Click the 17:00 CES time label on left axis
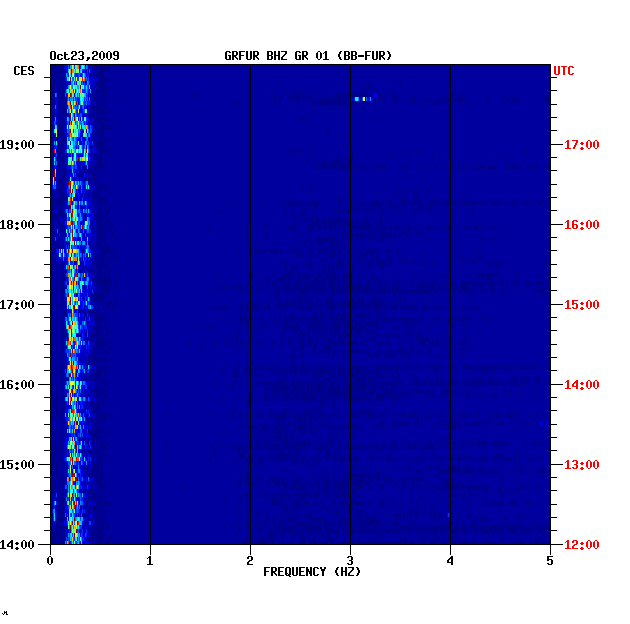 point(17,305)
